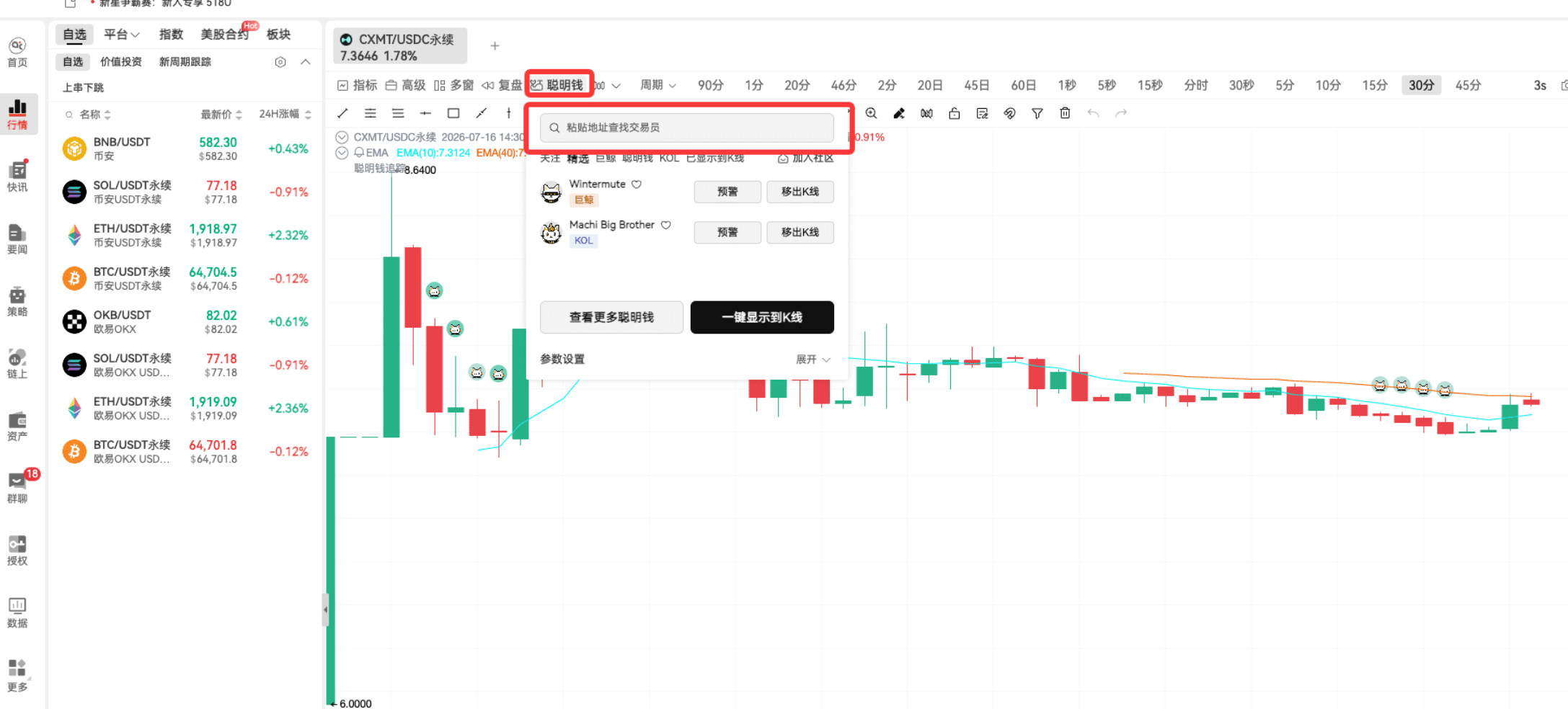Select 已显示到K线 filter tab

coord(715,159)
